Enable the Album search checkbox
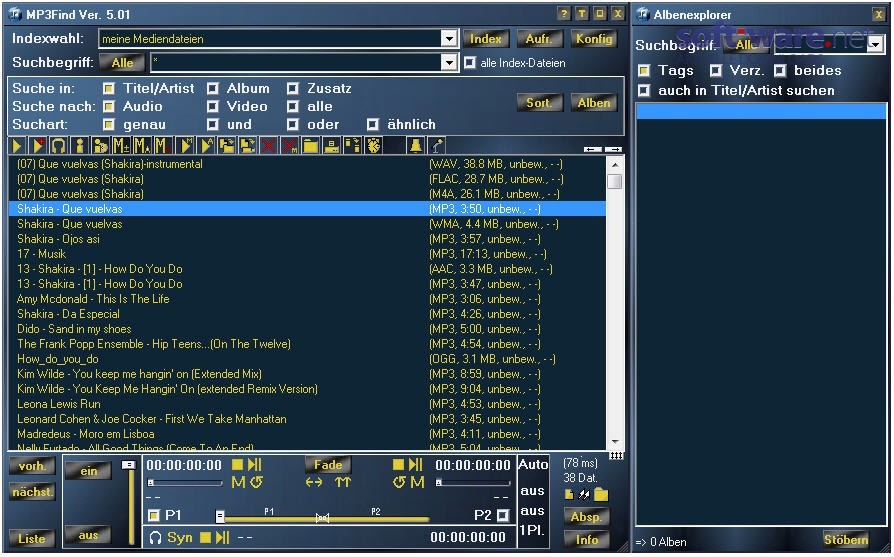Viewport: 894px width, 557px height. point(213,88)
